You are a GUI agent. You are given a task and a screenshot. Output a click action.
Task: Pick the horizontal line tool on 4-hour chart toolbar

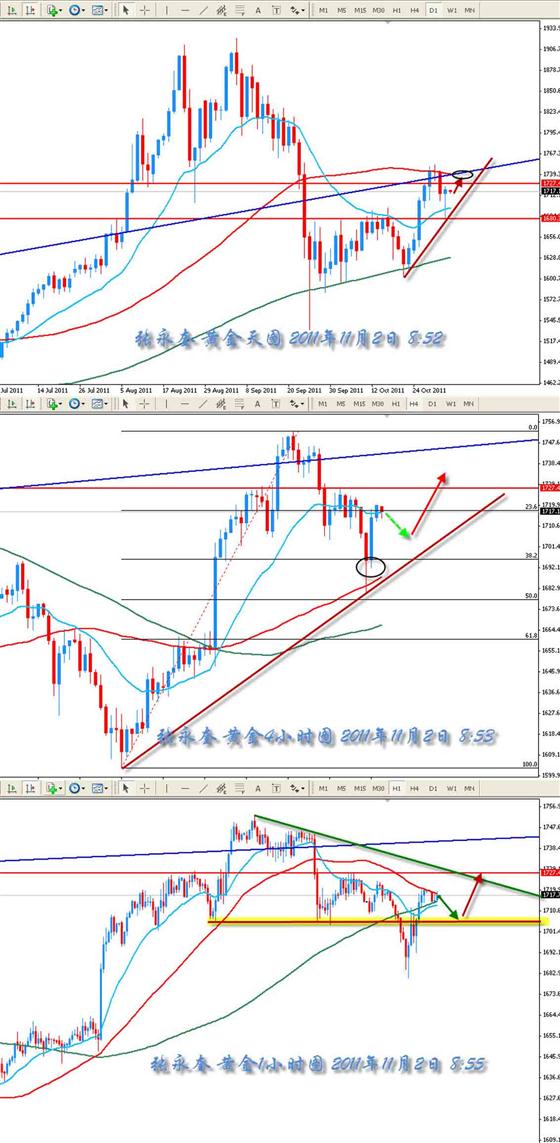tap(185, 403)
